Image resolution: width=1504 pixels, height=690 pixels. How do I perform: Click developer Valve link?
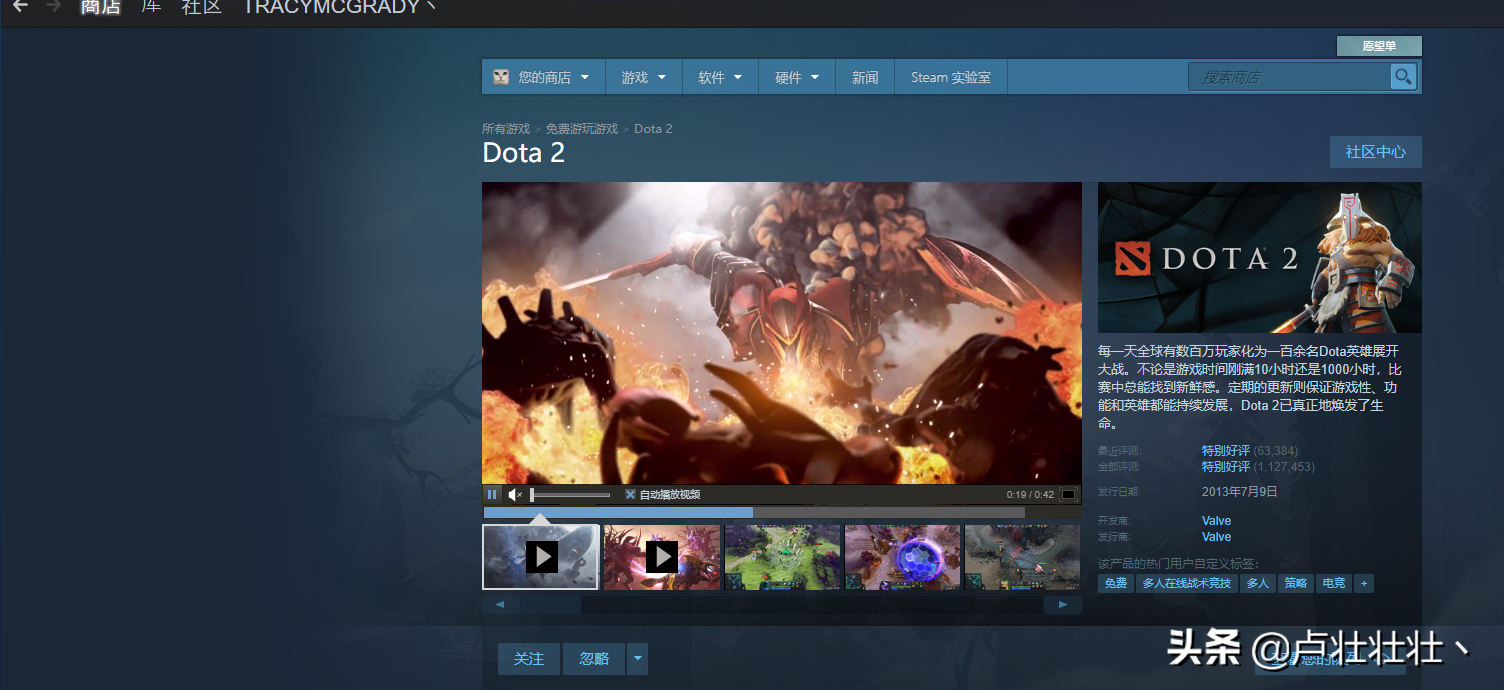[x=1216, y=521]
